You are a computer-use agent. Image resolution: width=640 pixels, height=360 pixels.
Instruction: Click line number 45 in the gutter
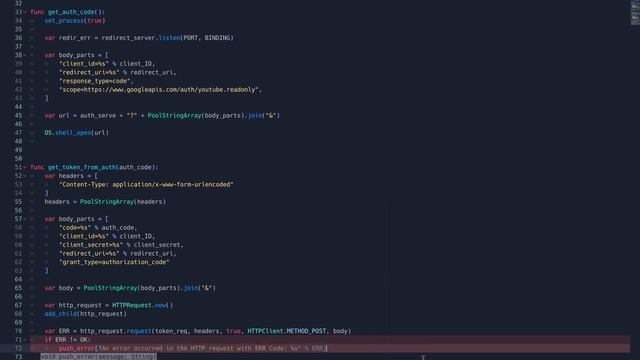(18, 116)
